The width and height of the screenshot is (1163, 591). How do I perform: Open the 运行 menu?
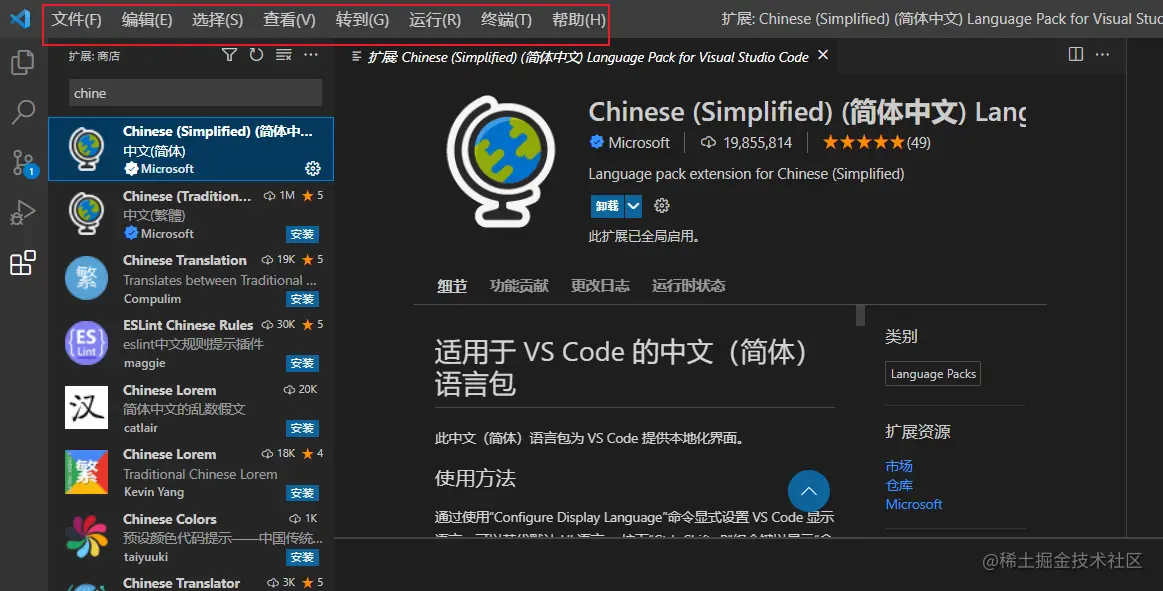click(x=434, y=18)
